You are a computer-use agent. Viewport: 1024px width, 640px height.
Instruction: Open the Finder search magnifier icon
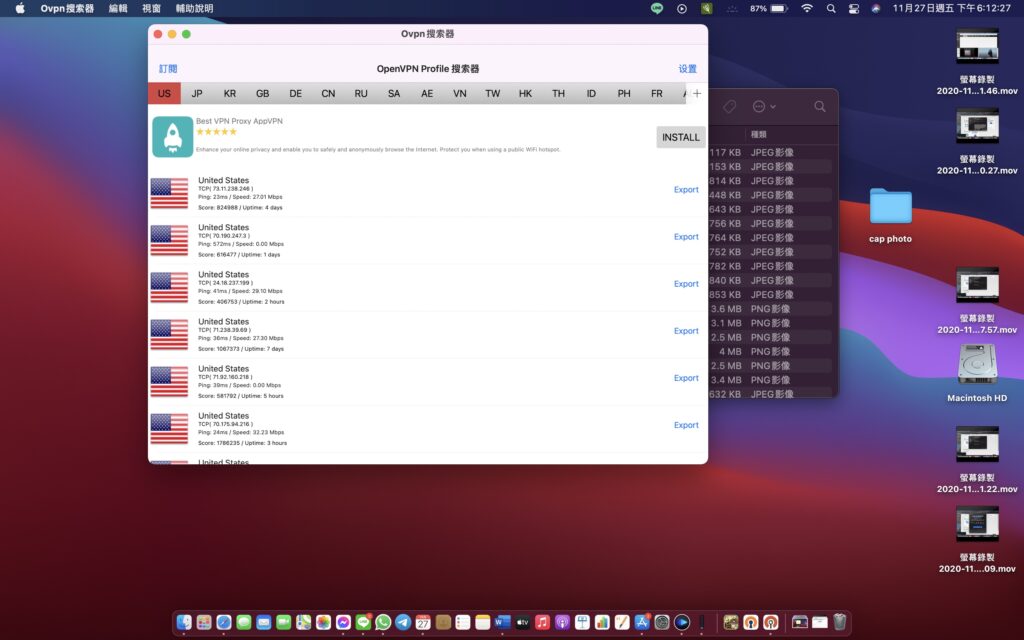[820, 106]
